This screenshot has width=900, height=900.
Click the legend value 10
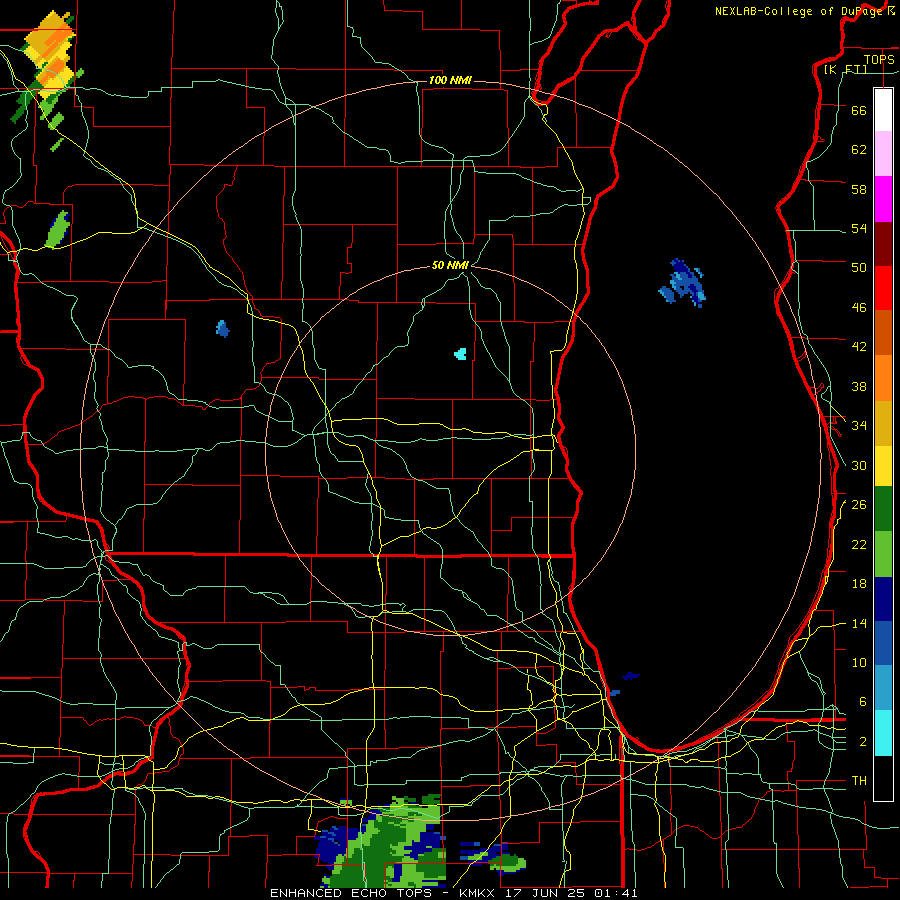pyautogui.click(x=859, y=662)
